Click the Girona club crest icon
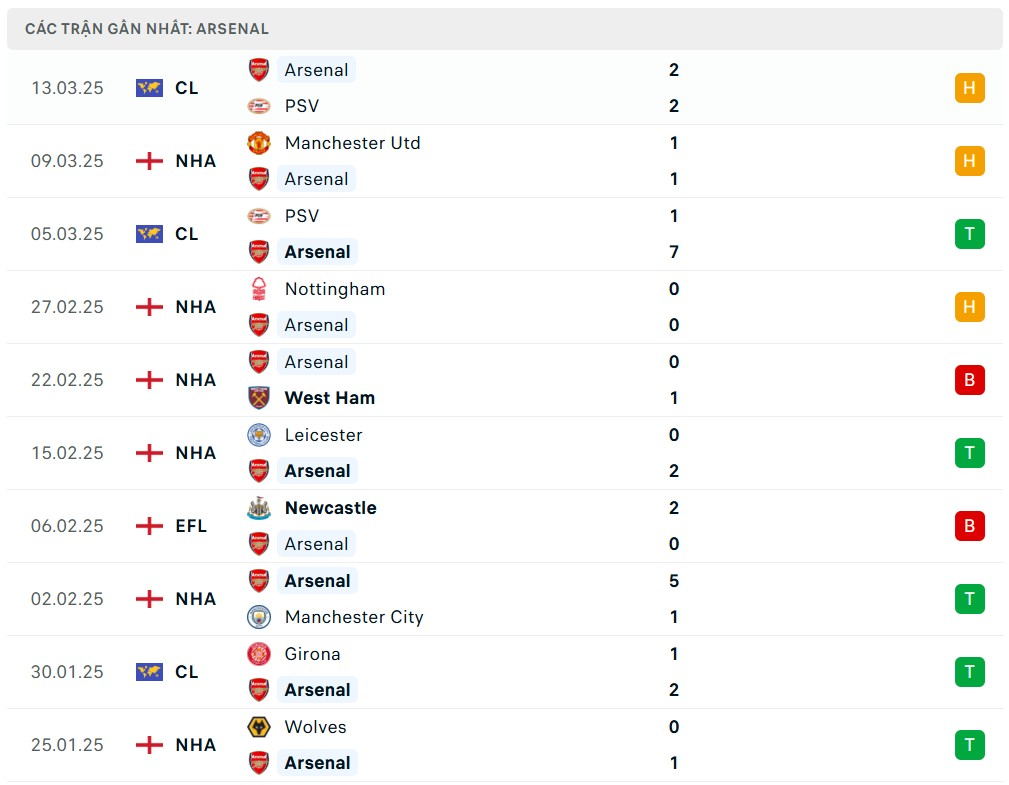 click(259, 654)
